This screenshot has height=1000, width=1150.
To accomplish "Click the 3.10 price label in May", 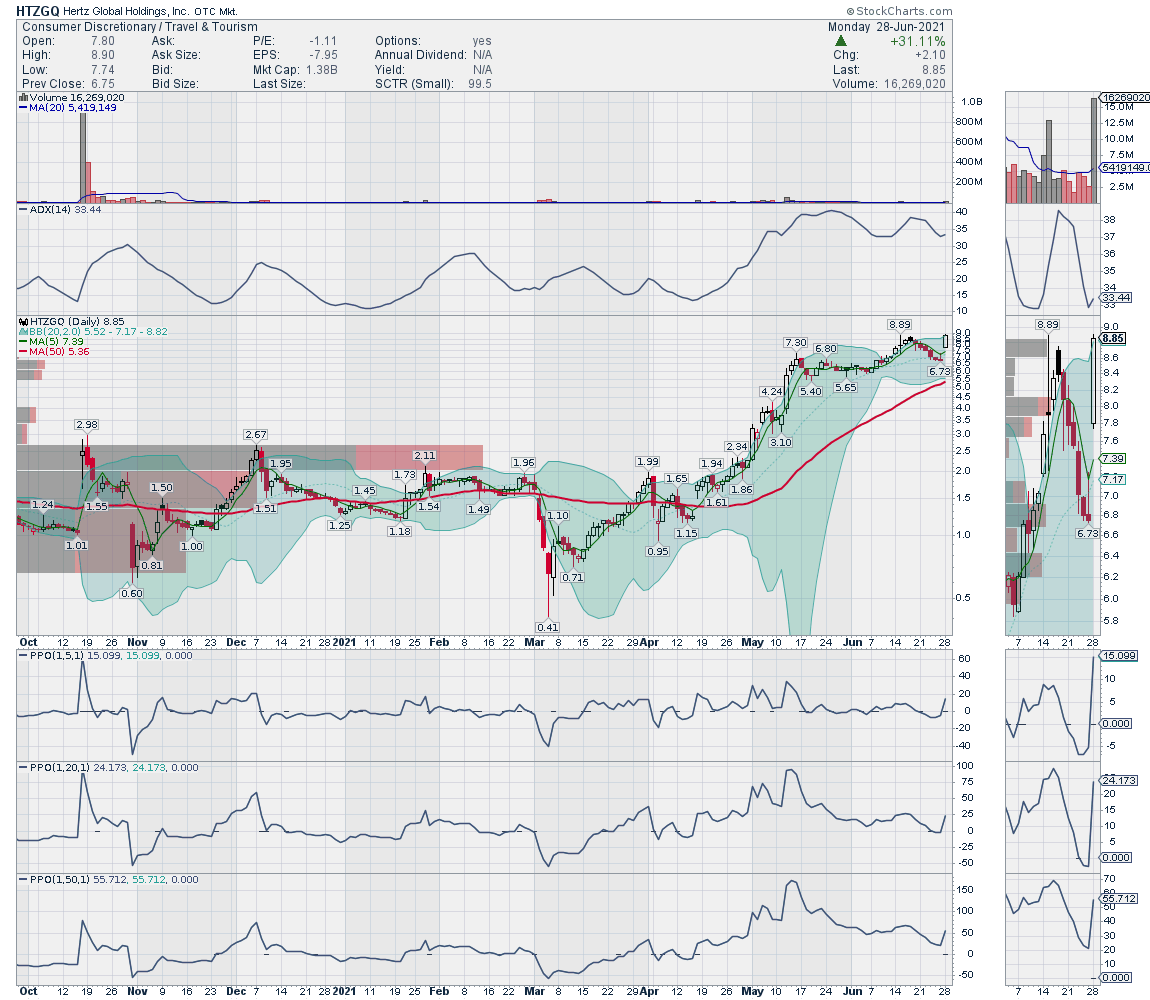I will click(x=780, y=442).
